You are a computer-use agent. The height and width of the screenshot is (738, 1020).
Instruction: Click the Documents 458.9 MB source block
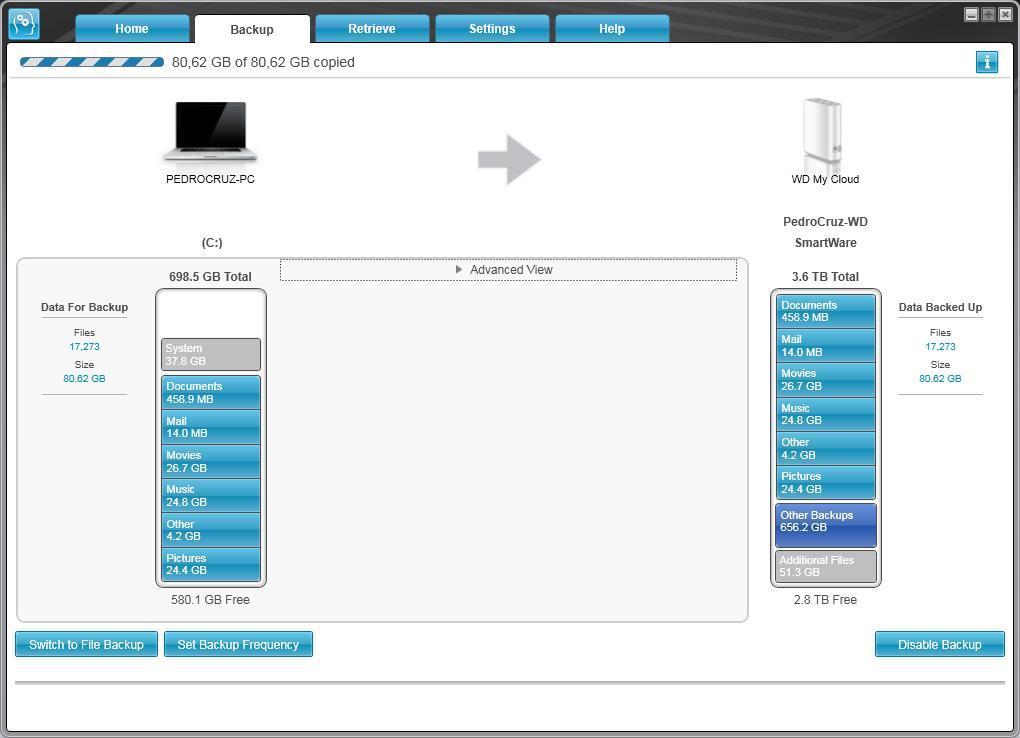coord(211,392)
